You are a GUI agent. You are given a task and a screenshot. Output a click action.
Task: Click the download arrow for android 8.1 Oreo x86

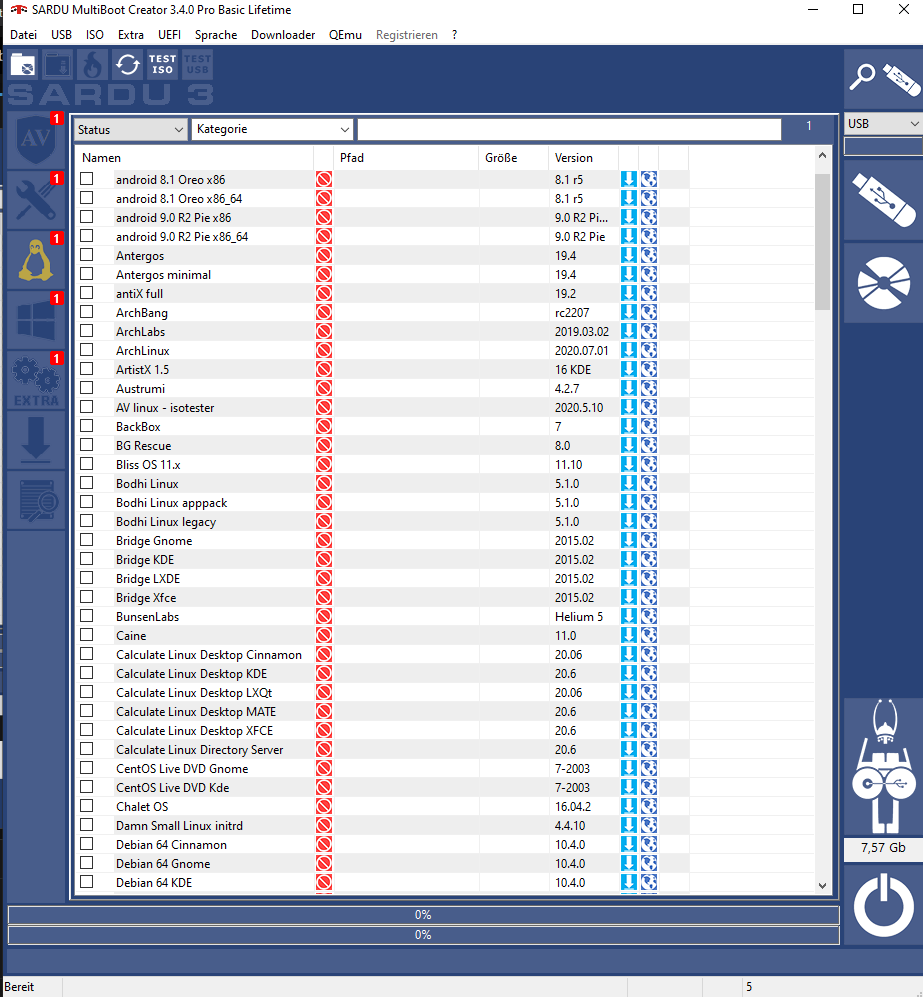click(x=629, y=179)
